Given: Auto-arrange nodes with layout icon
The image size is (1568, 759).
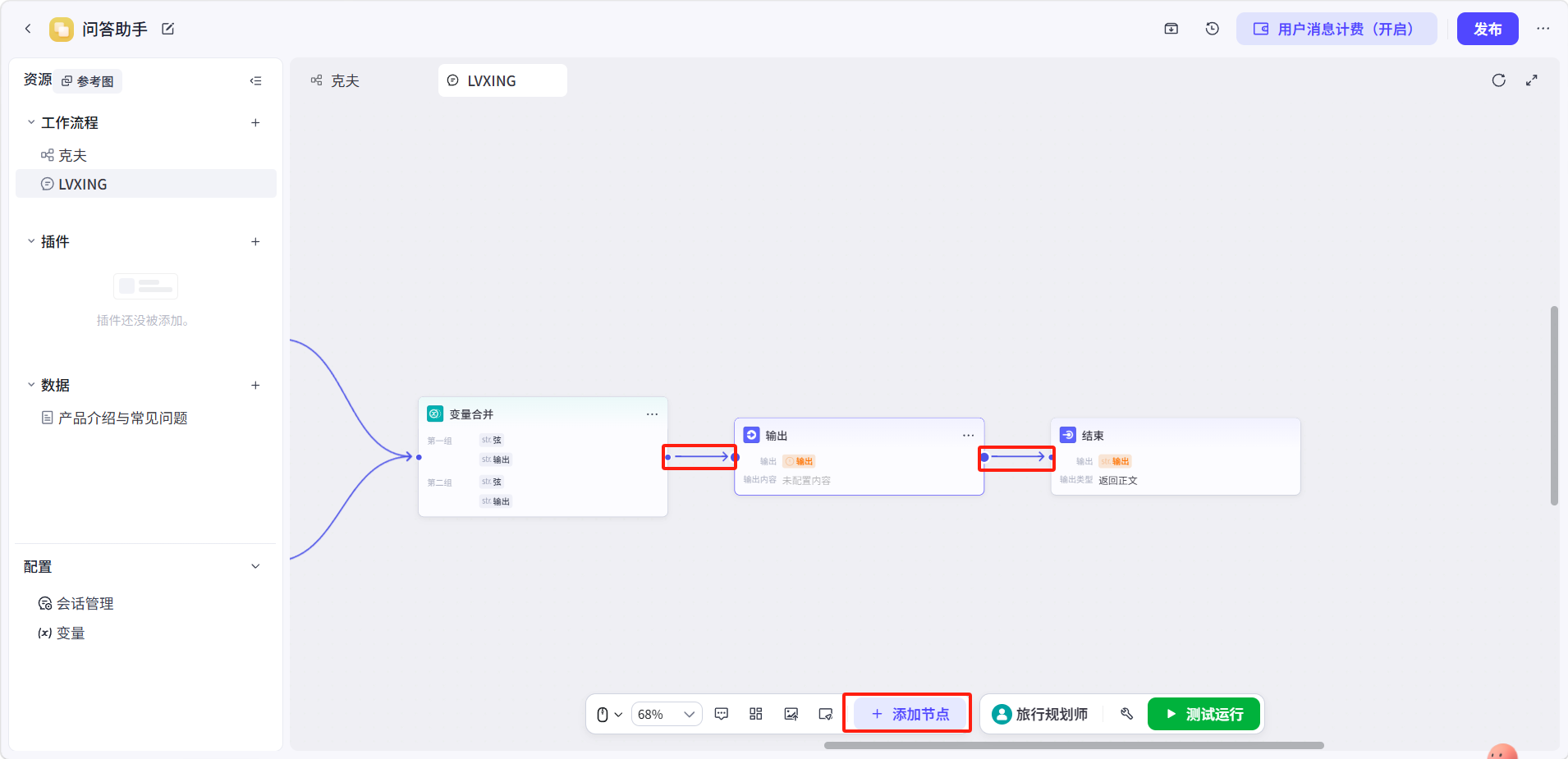Looking at the screenshot, I should 756,714.
